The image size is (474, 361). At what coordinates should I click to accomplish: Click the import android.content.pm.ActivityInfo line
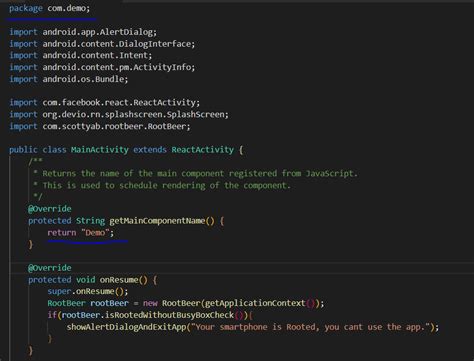click(102, 67)
